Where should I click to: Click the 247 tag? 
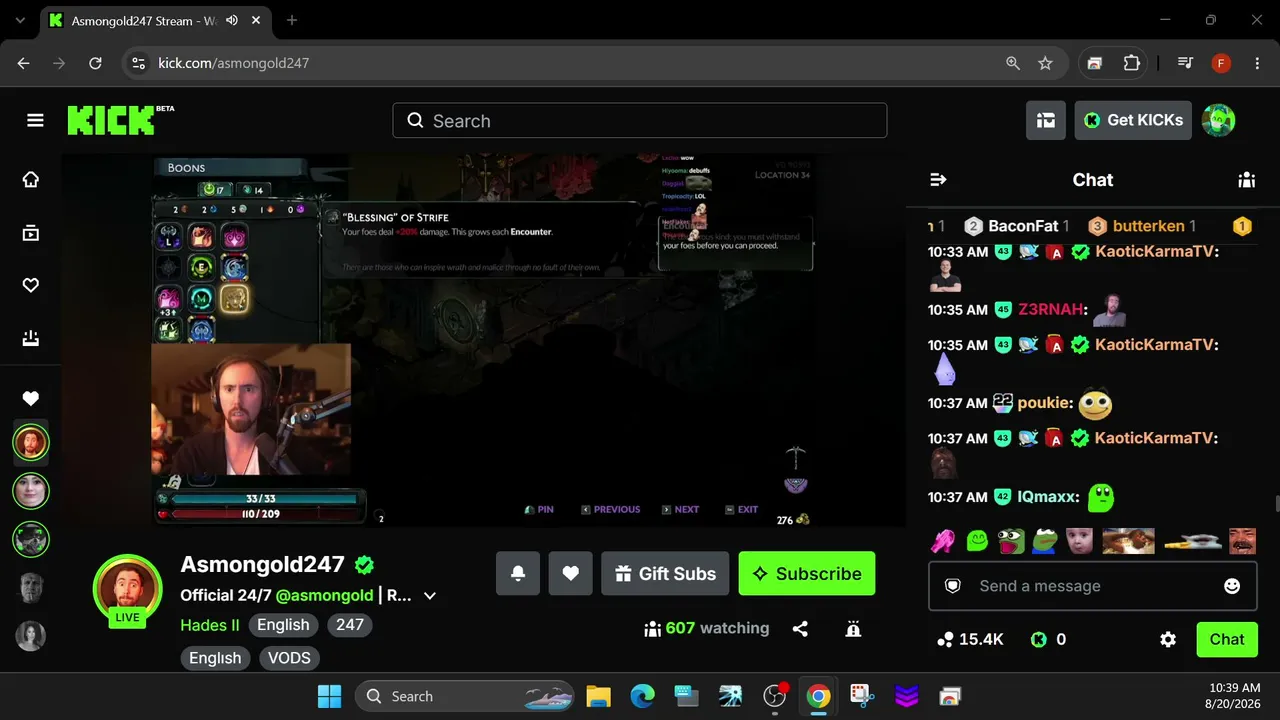click(350, 625)
